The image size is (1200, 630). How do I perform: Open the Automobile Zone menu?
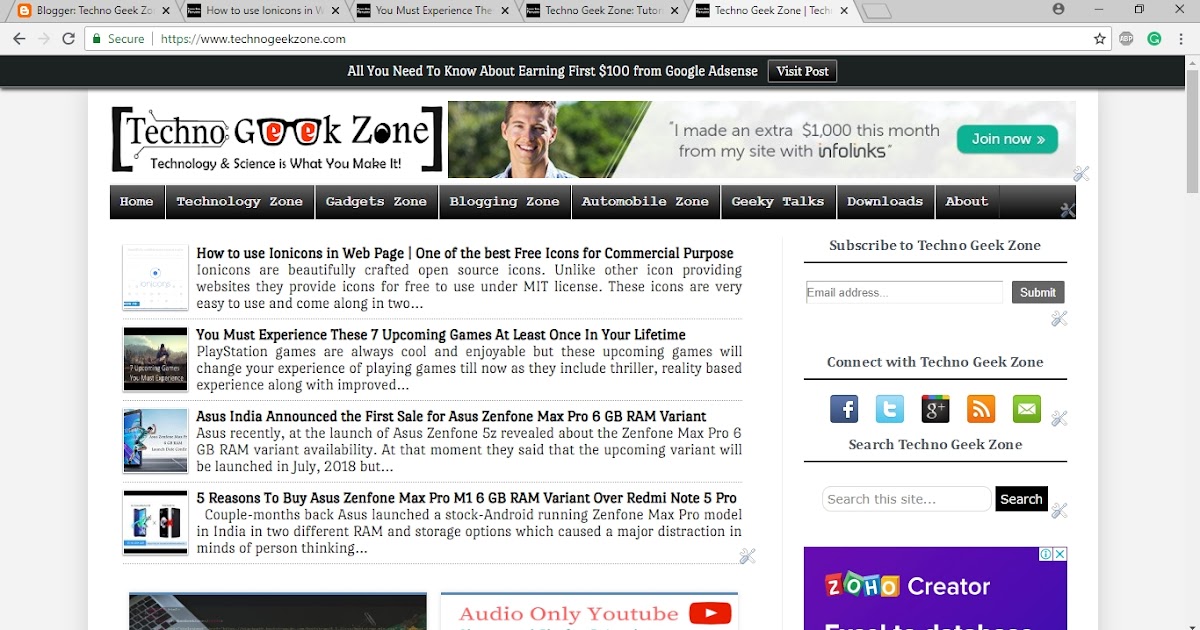(645, 202)
